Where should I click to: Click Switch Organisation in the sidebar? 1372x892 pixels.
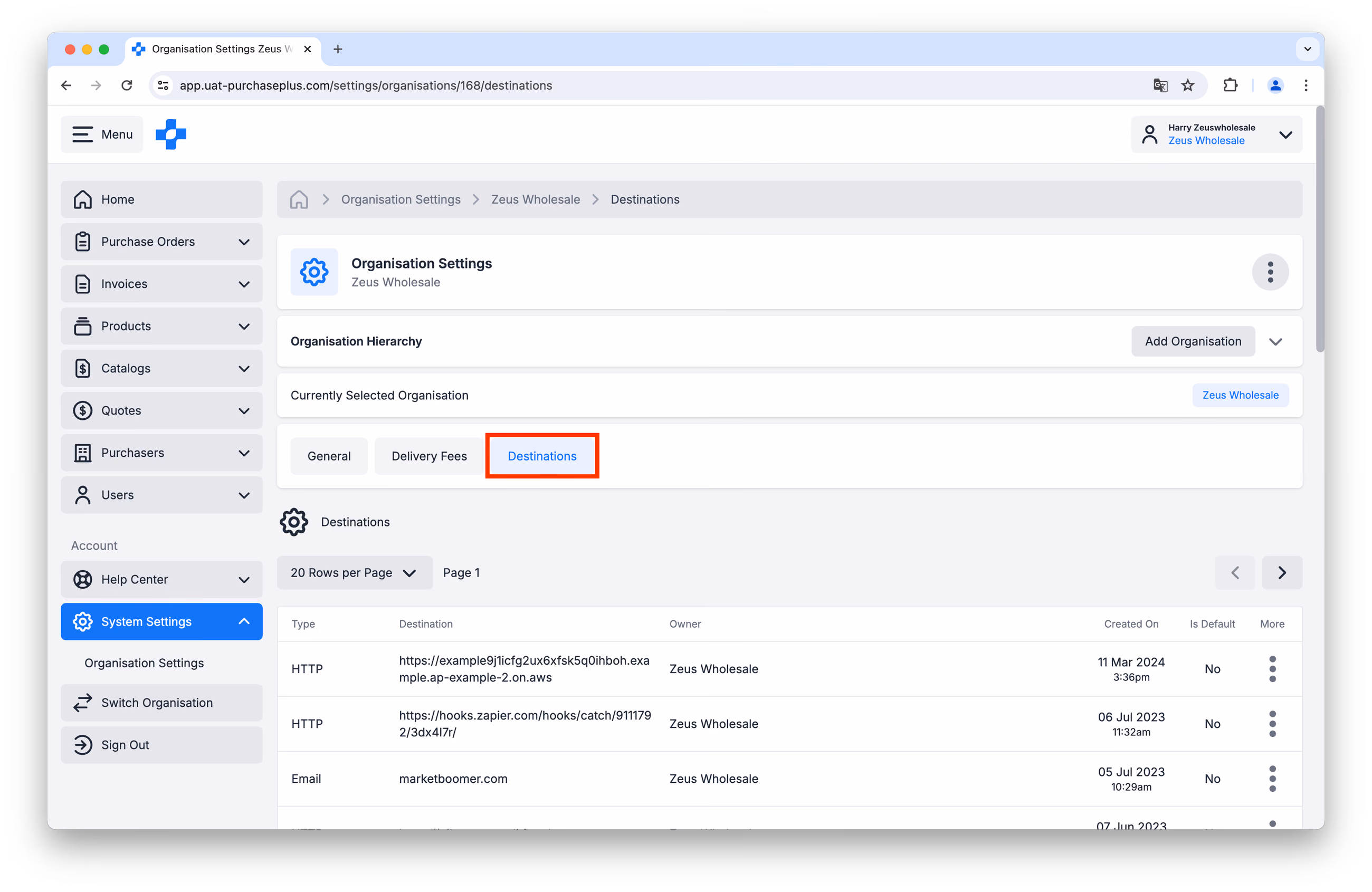(x=161, y=703)
